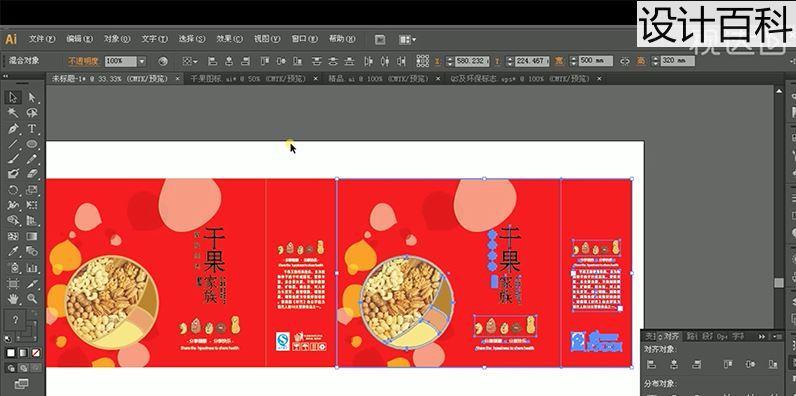796x396 pixels.
Task: Click the 不透明度 opacity link
Action: 83,61
